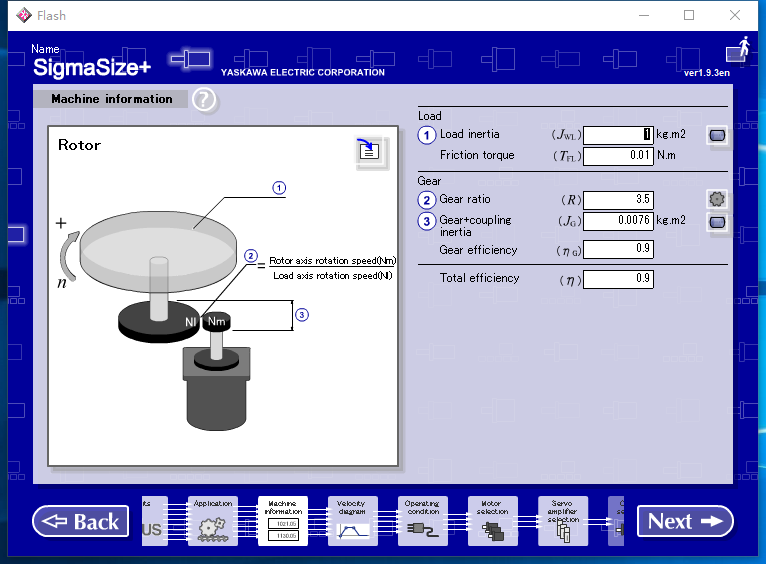
Task: Go to the Operating condition step
Action: [x=423, y=521]
